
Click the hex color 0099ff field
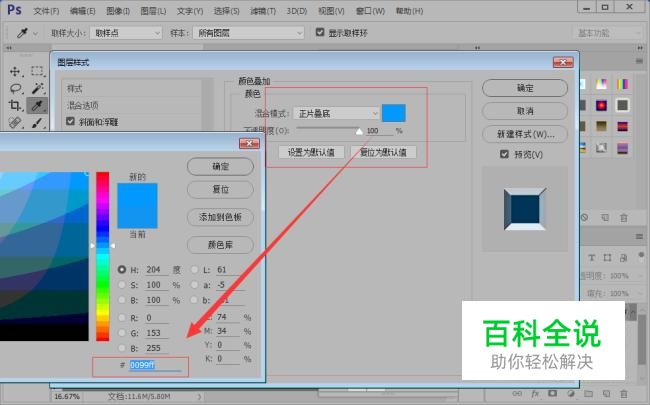coord(155,365)
